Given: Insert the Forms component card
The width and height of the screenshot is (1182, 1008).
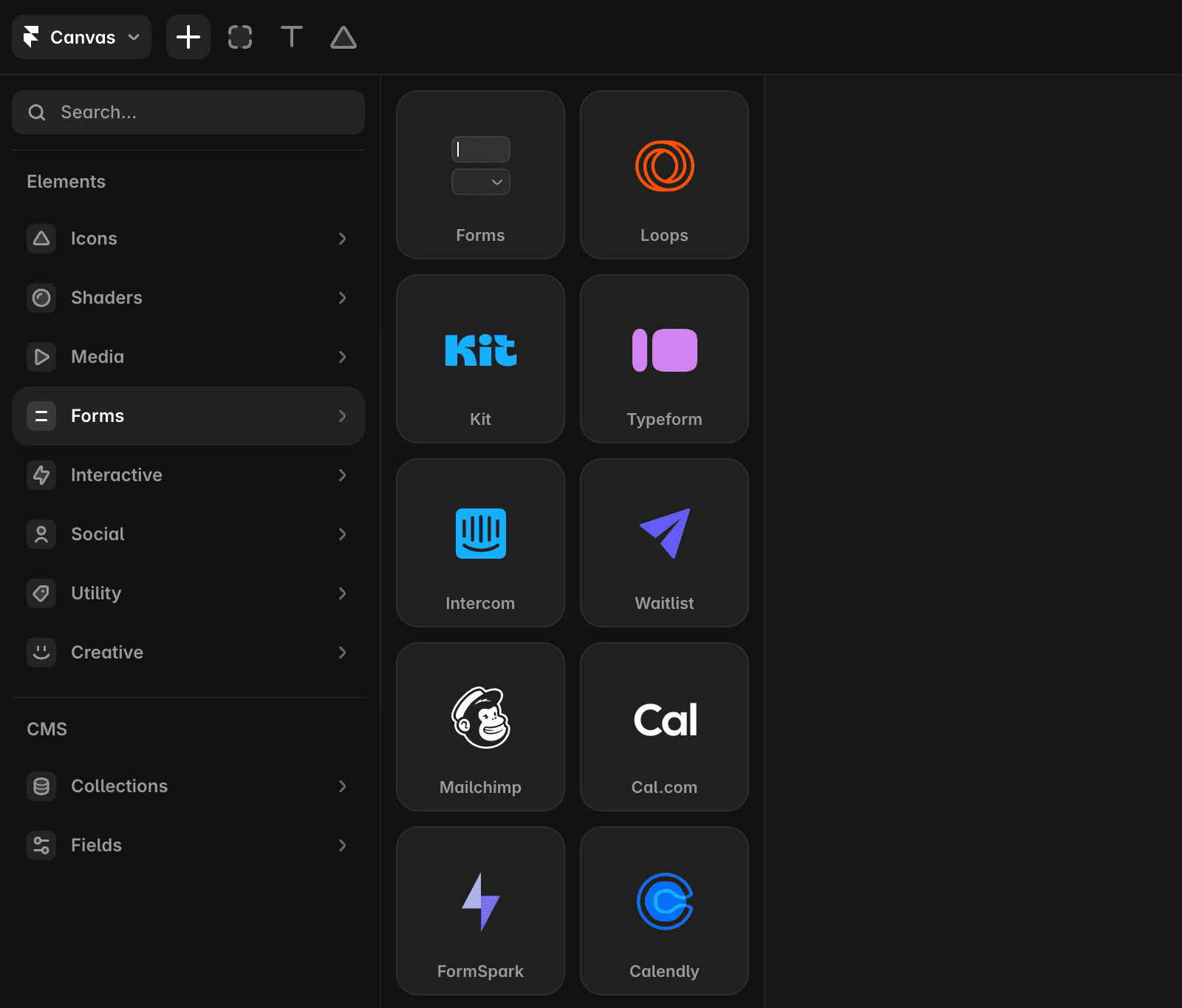Looking at the screenshot, I should pos(480,174).
